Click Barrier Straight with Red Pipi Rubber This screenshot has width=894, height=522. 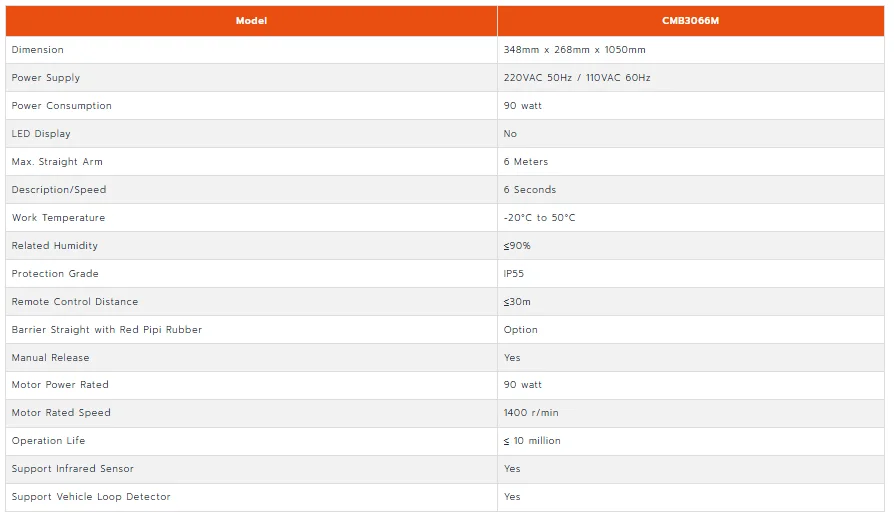tap(107, 329)
